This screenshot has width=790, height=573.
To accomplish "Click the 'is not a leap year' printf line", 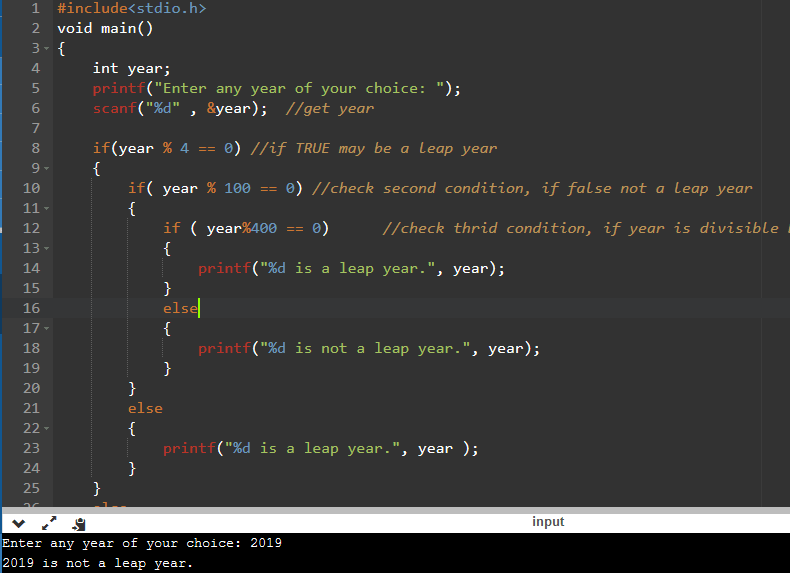I will tap(368, 348).
